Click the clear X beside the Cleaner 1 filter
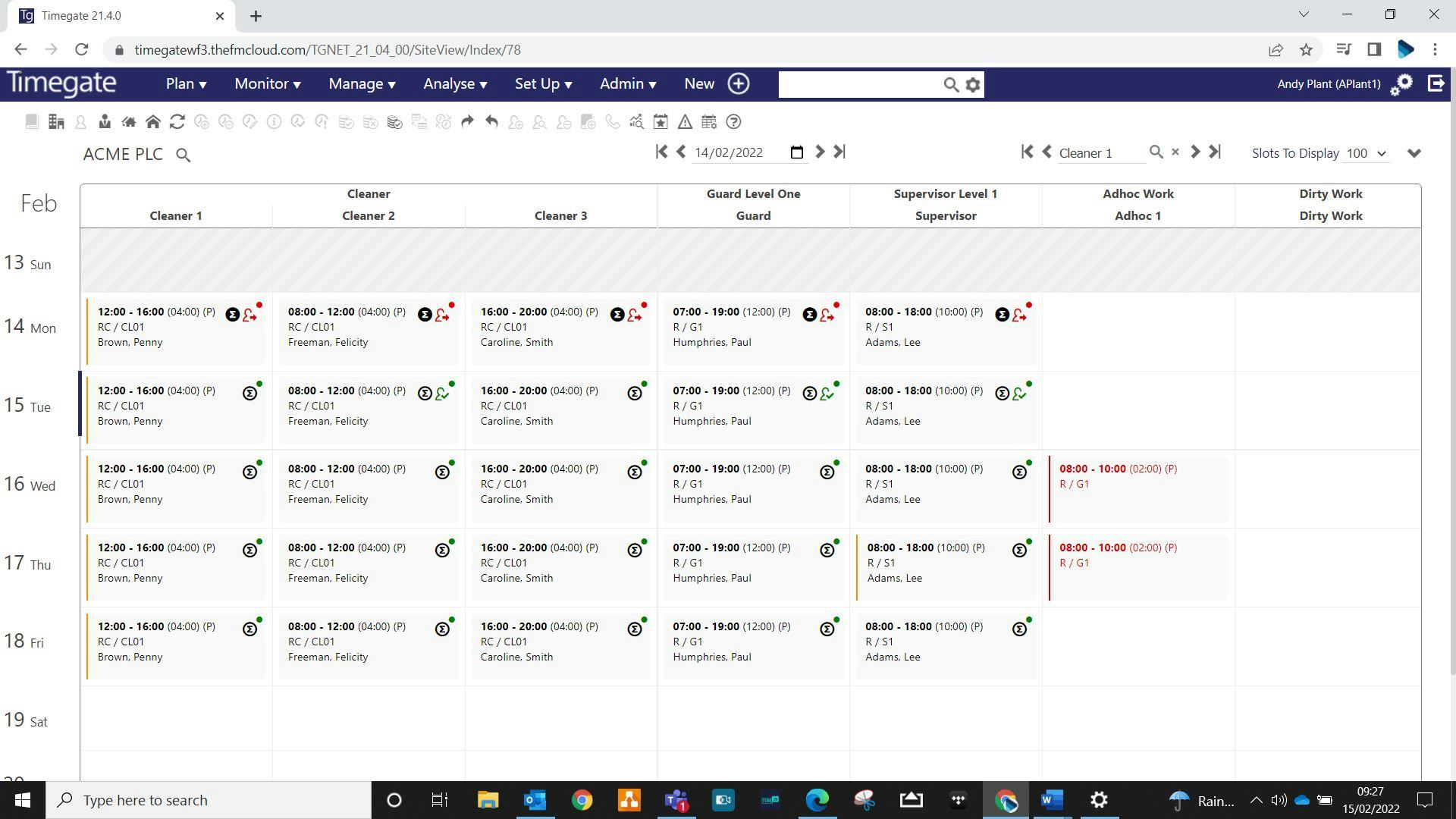Viewport: 1456px width, 819px height. pos(1176,152)
